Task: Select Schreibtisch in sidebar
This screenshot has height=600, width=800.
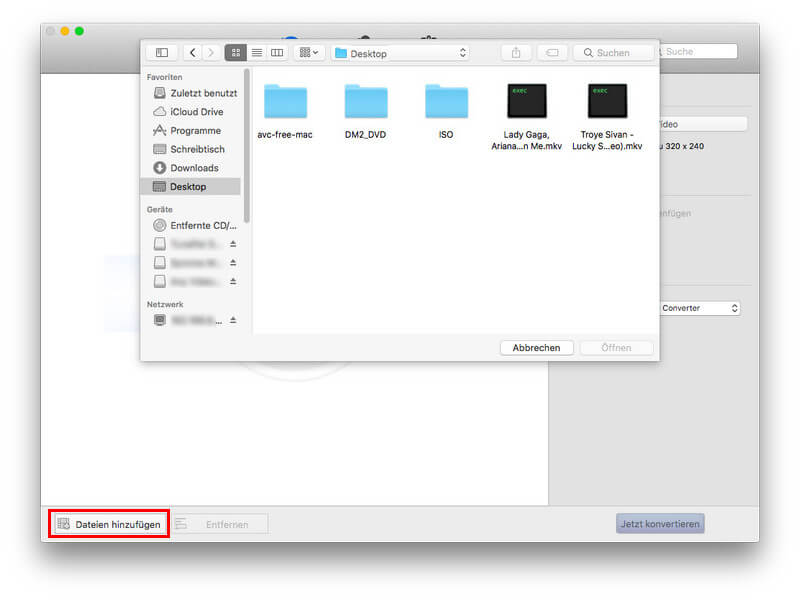Action: point(189,149)
